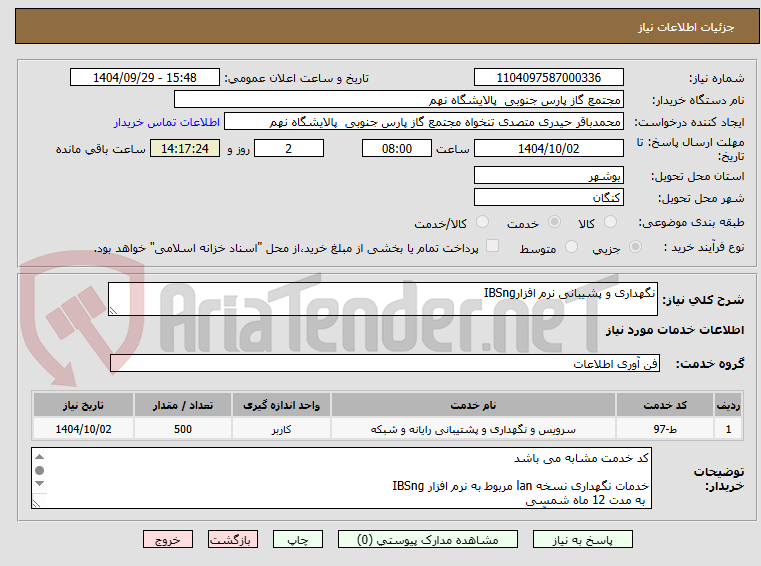Click scroll up arrow in buyer notes
The width and height of the screenshot is (761, 566).
[40, 457]
